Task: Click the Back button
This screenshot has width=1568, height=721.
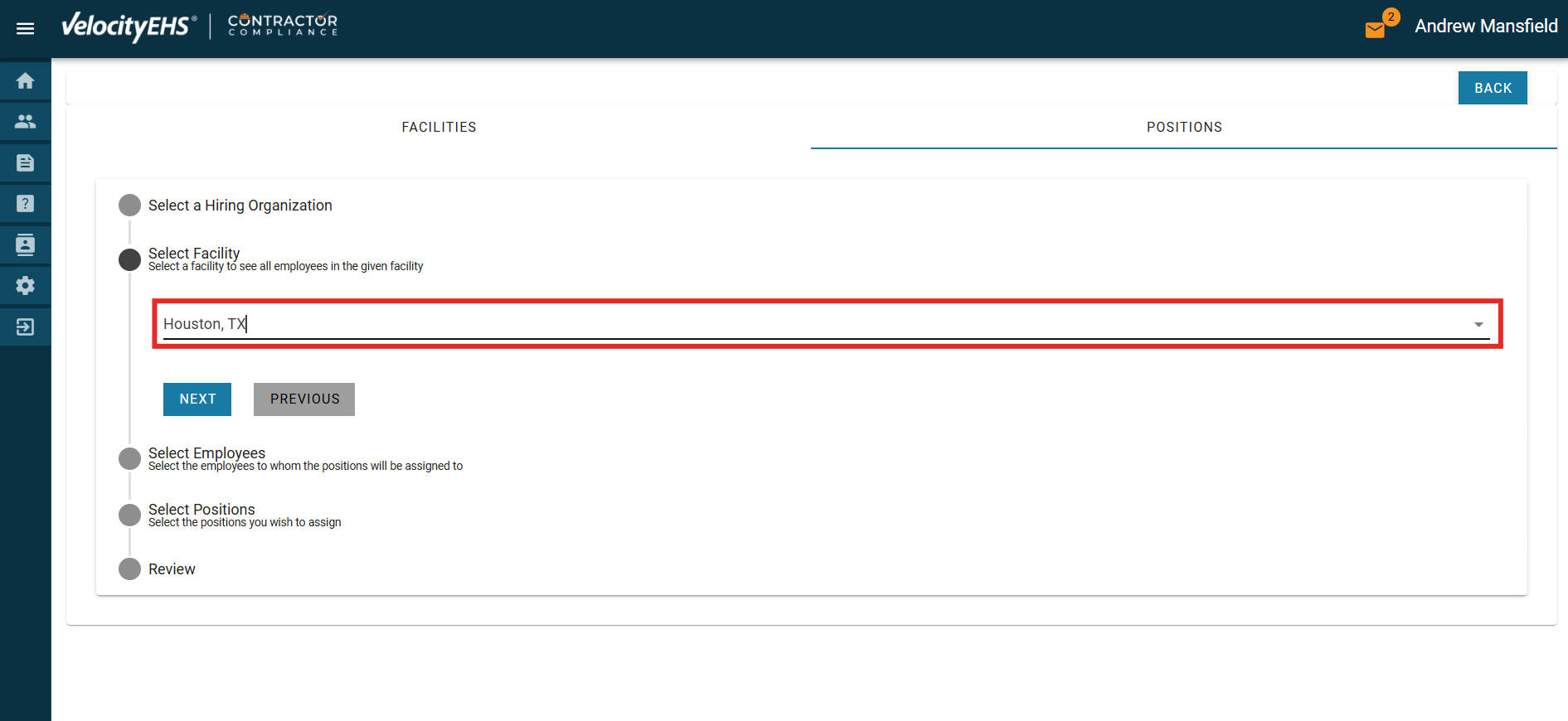Action: coord(1492,88)
